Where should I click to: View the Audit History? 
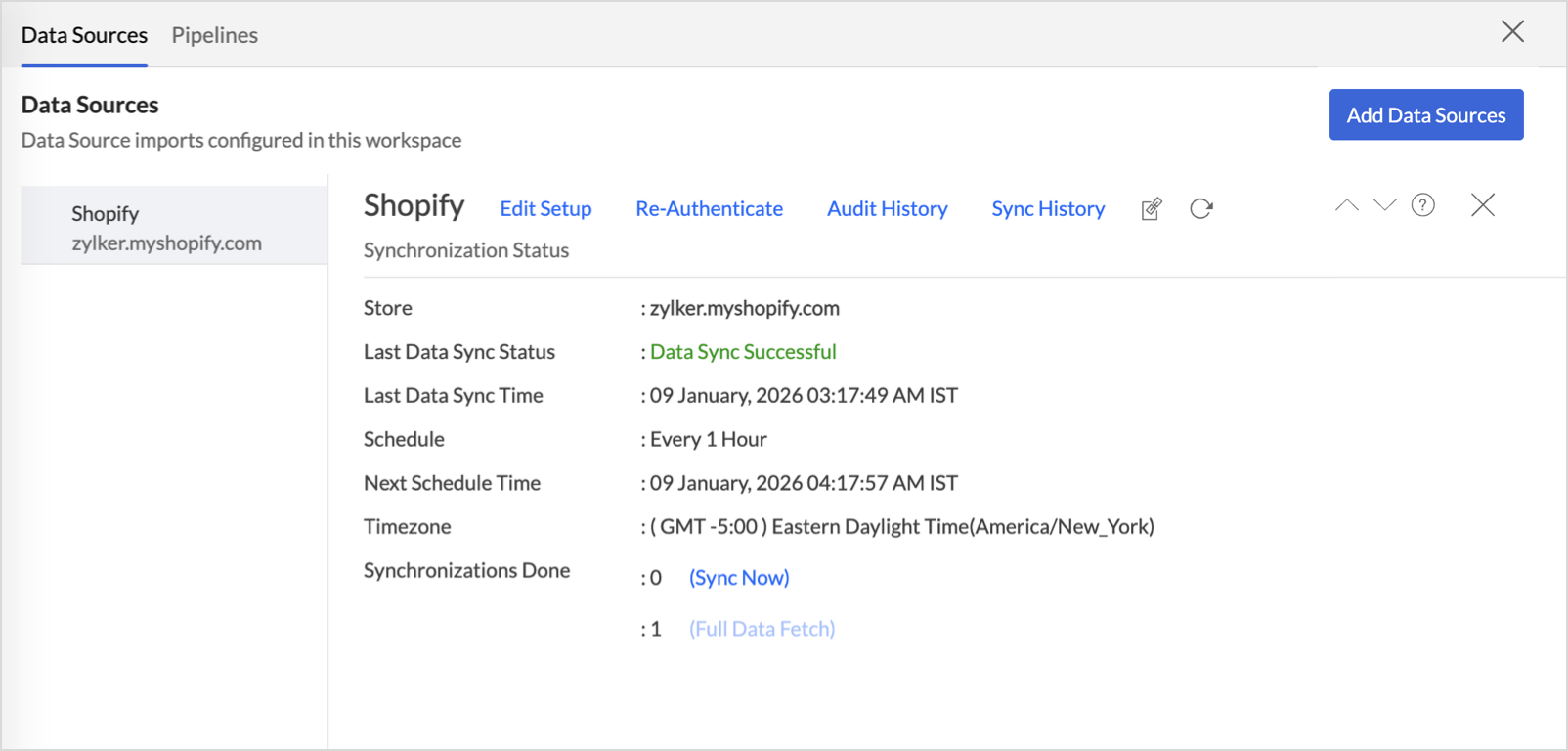click(x=887, y=209)
